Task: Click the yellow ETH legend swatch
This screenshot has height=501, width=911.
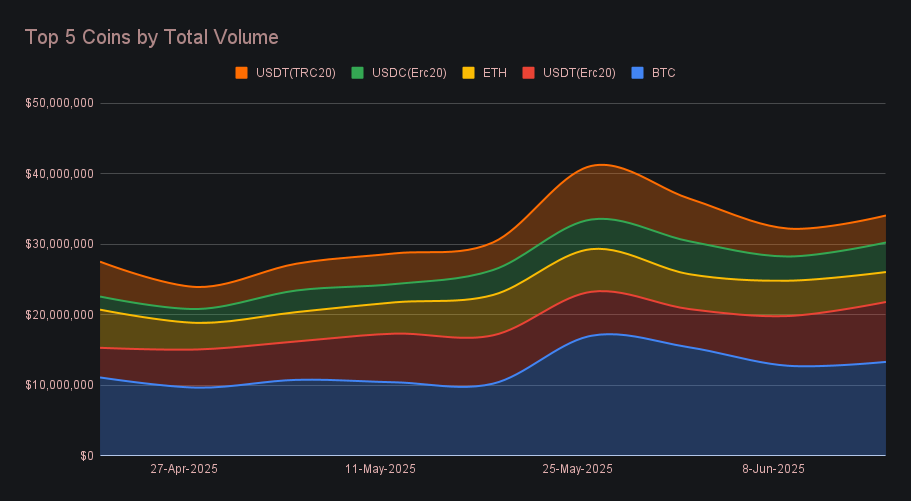Action: tap(468, 73)
